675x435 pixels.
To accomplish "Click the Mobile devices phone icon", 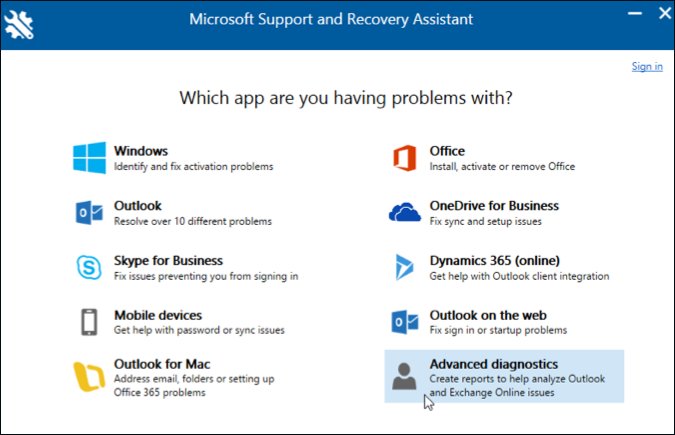I will (x=89, y=322).
